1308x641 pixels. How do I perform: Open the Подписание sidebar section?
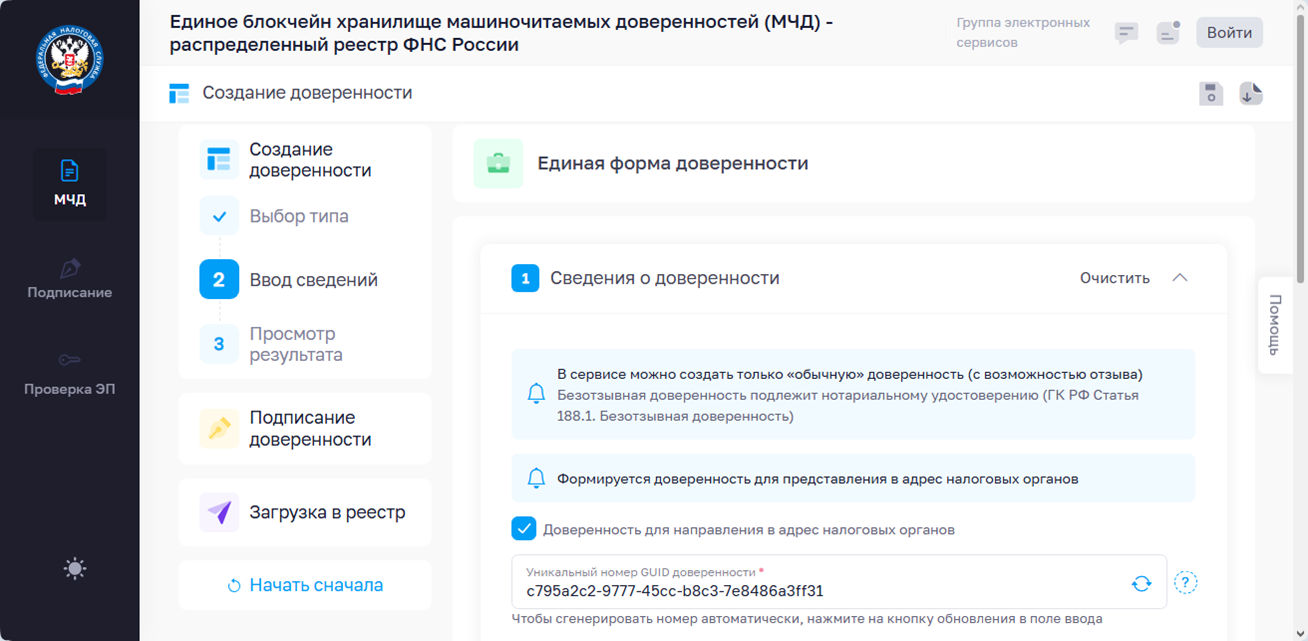pyautogui.click(x=69, y=280)
